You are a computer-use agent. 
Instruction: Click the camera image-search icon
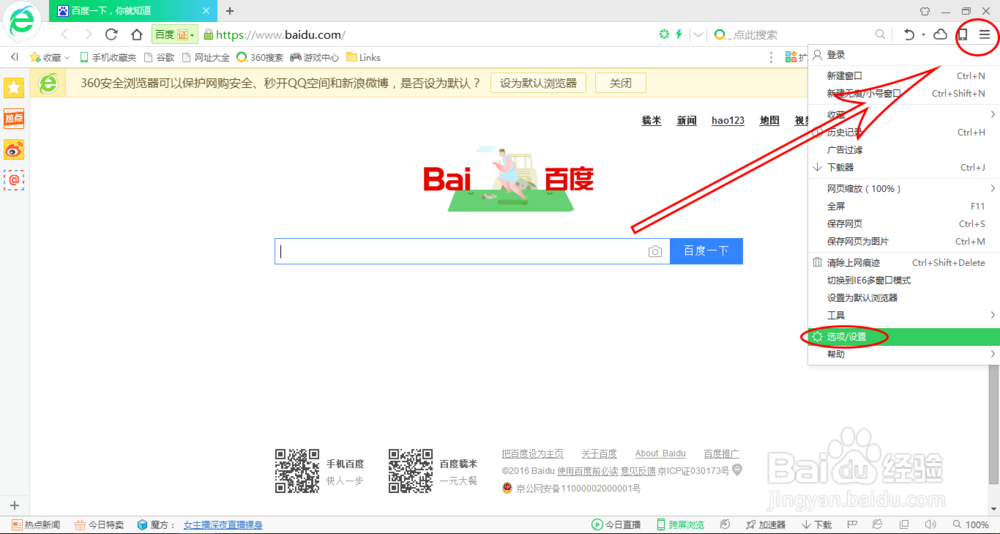[x=655, y=251]
